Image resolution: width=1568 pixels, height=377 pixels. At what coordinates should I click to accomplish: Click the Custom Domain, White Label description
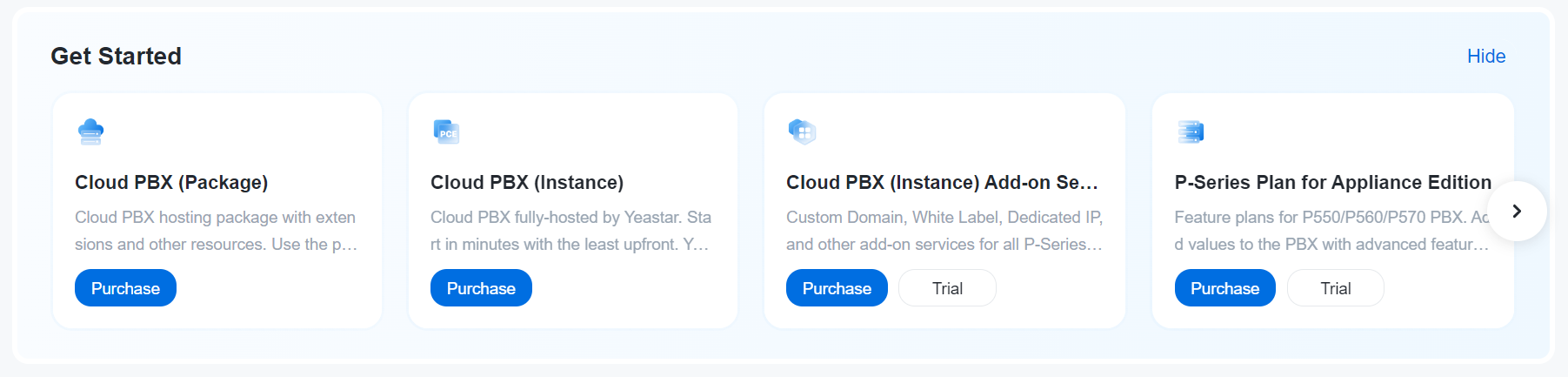click(x=944, y=231)
